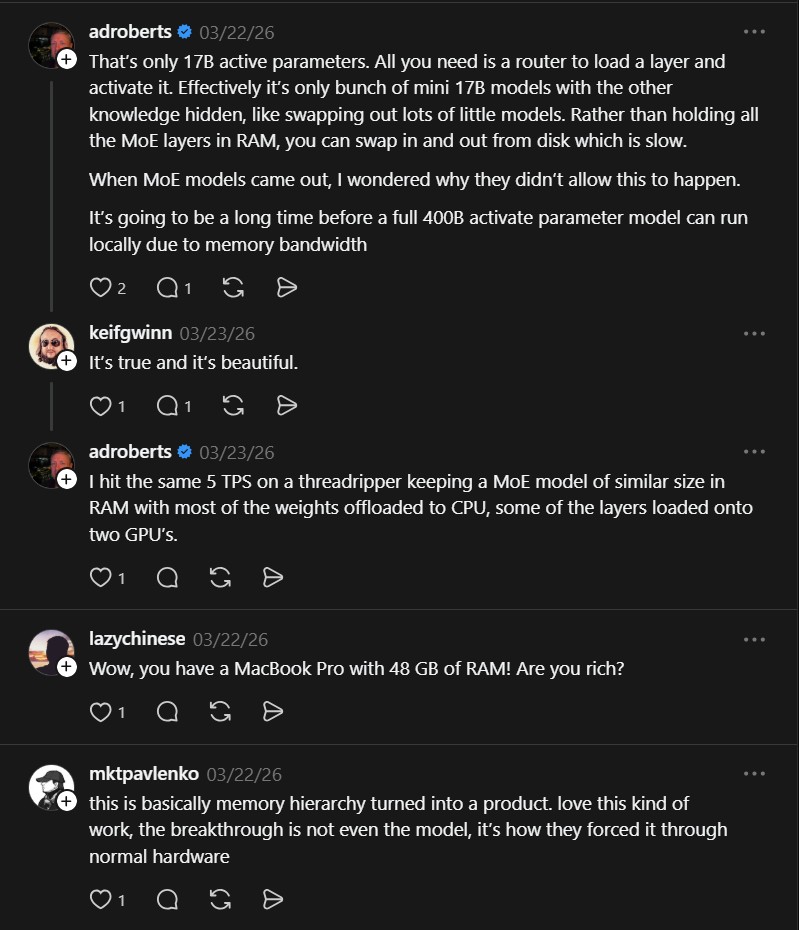Screen dimensions: 799x930
Task: Like adroberts' 17B active parameters post
Action: [x=100, y=288]
